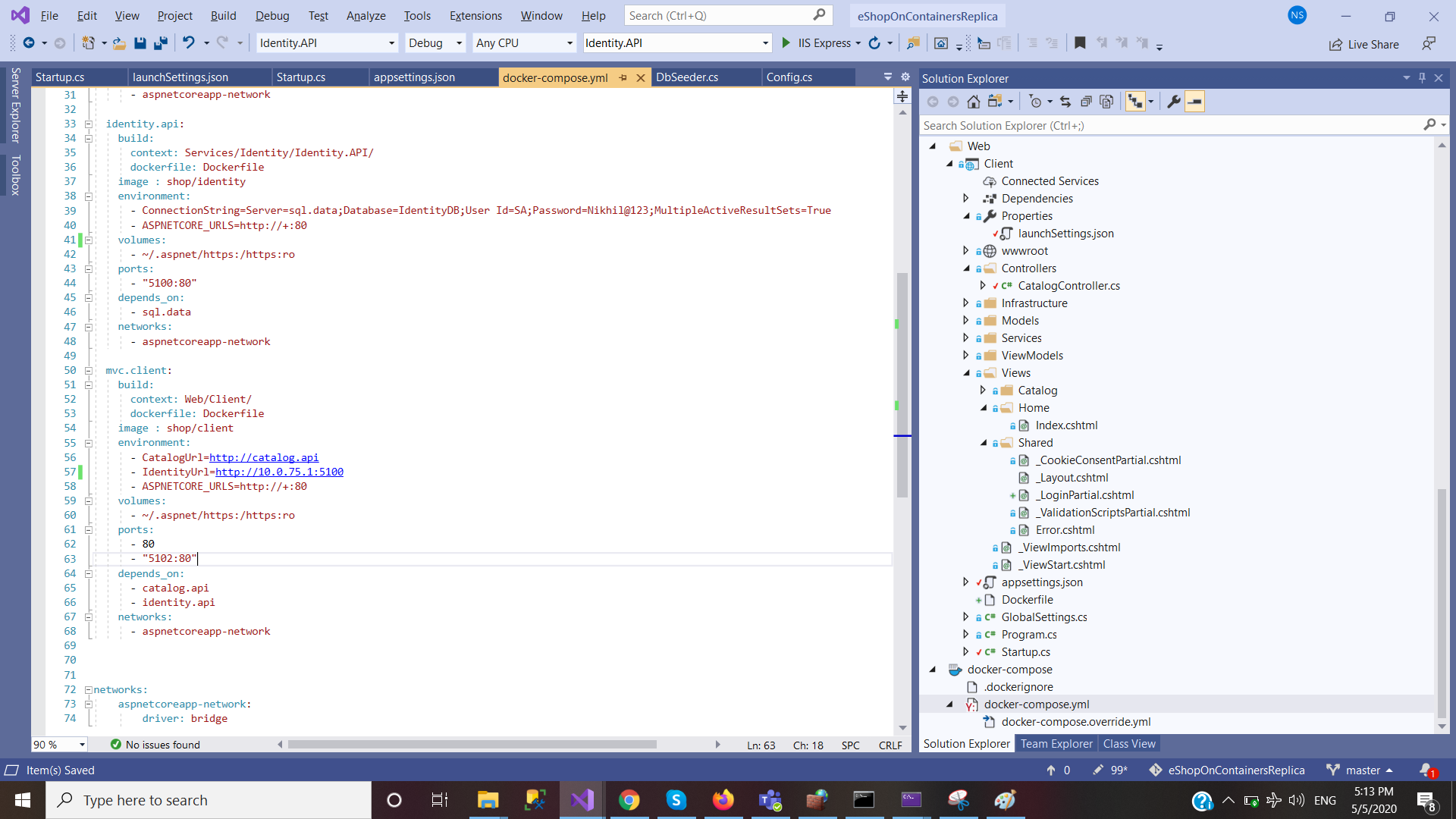Expand the Infrastructure folder node
The width and height of the screenshot is (1456, 819).
tap(966, 303)
